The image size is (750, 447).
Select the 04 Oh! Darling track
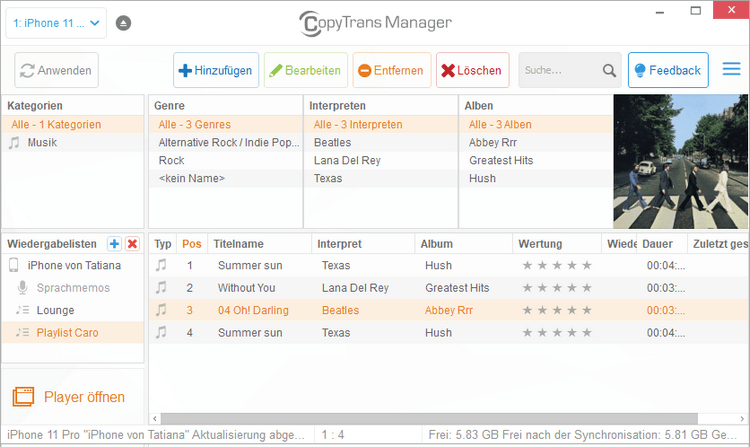pos(449,310)
